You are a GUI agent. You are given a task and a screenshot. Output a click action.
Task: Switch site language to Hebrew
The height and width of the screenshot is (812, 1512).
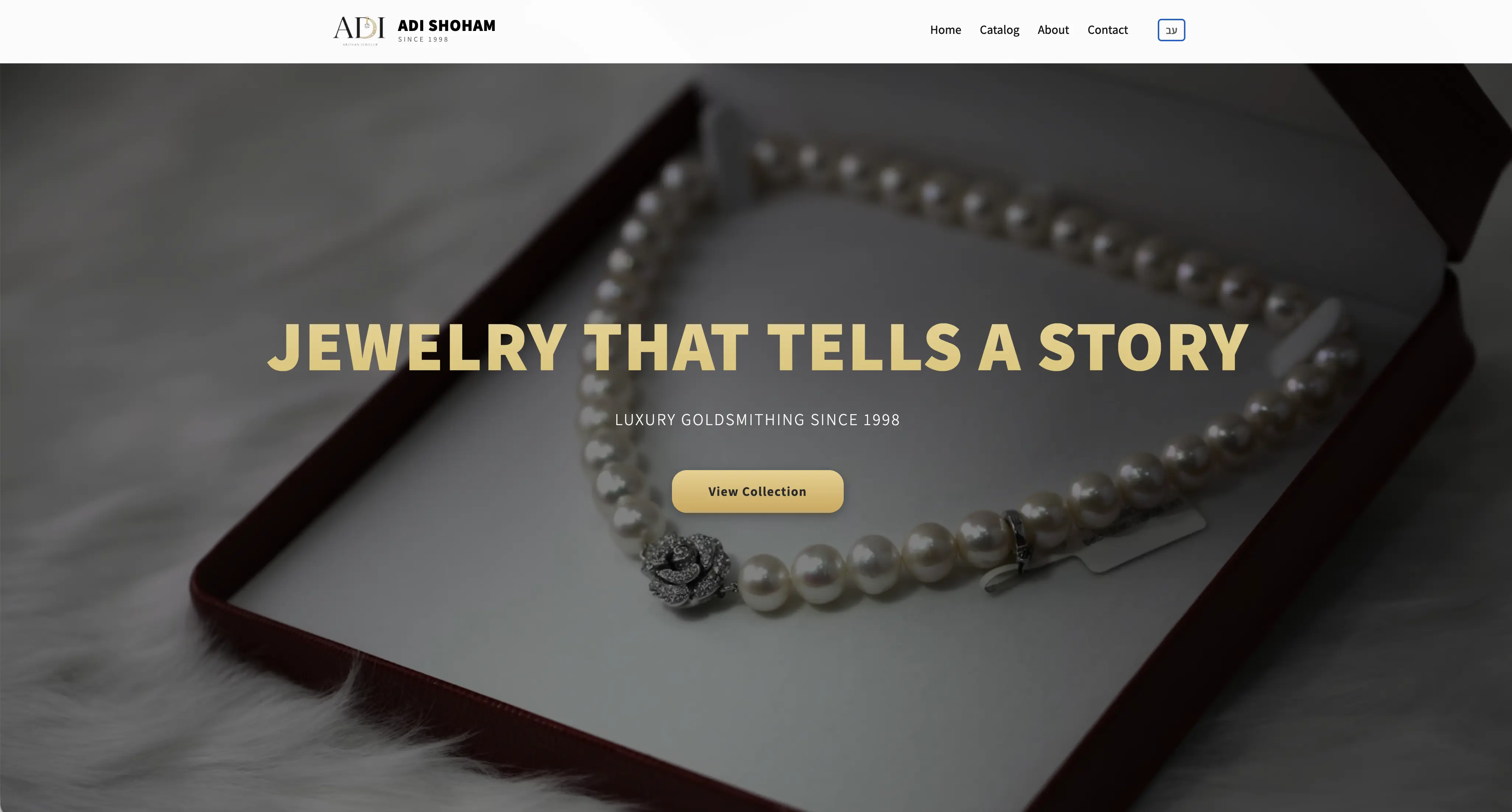[1171, 30]
